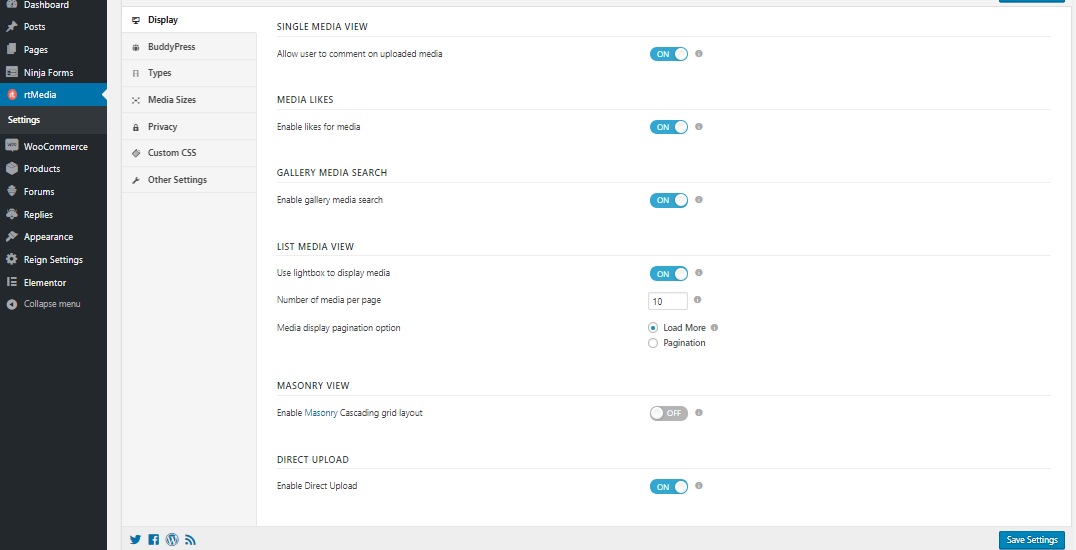Click the Save Settings button

(1031, 540)
